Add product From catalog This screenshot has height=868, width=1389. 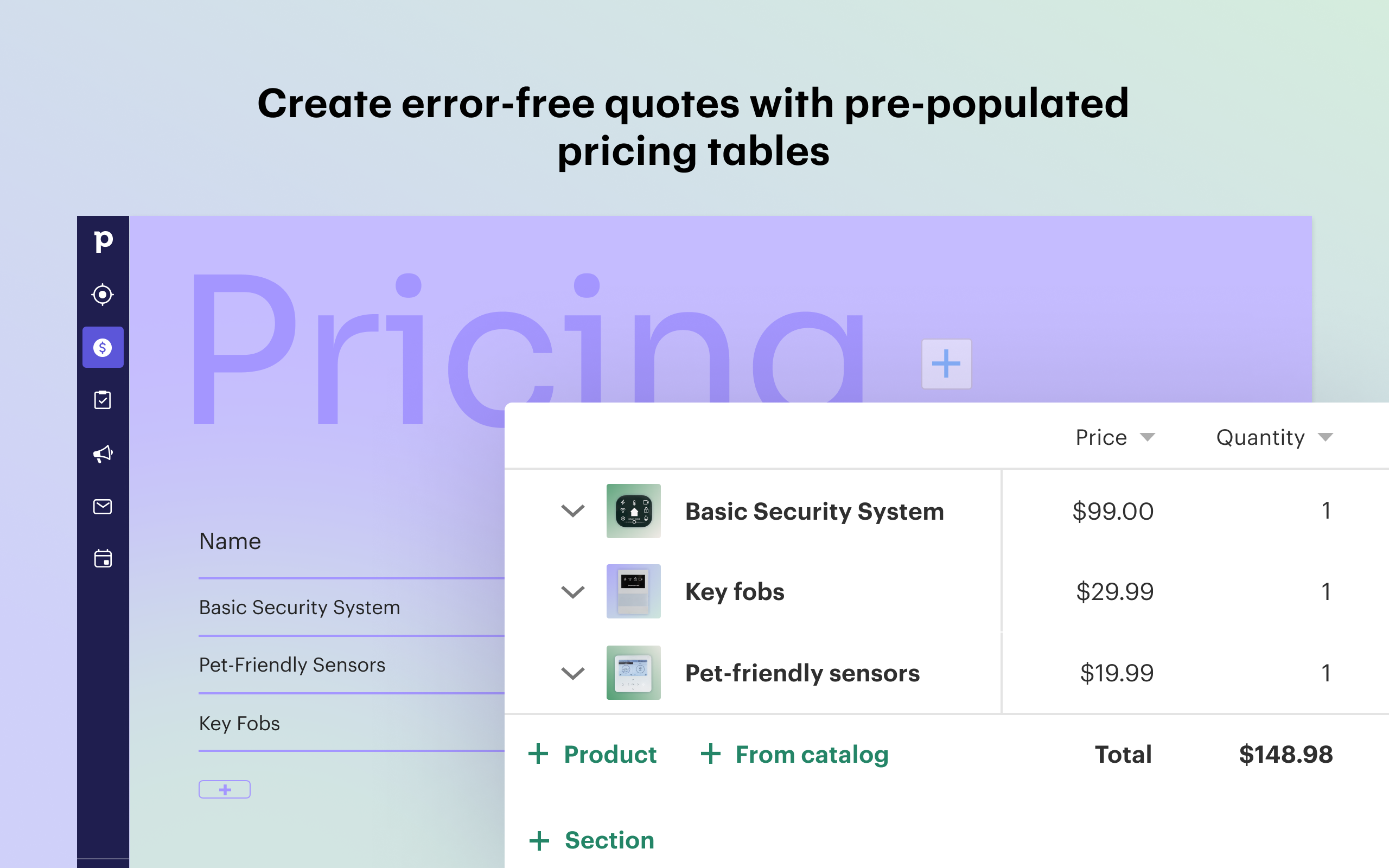(794, 754)
